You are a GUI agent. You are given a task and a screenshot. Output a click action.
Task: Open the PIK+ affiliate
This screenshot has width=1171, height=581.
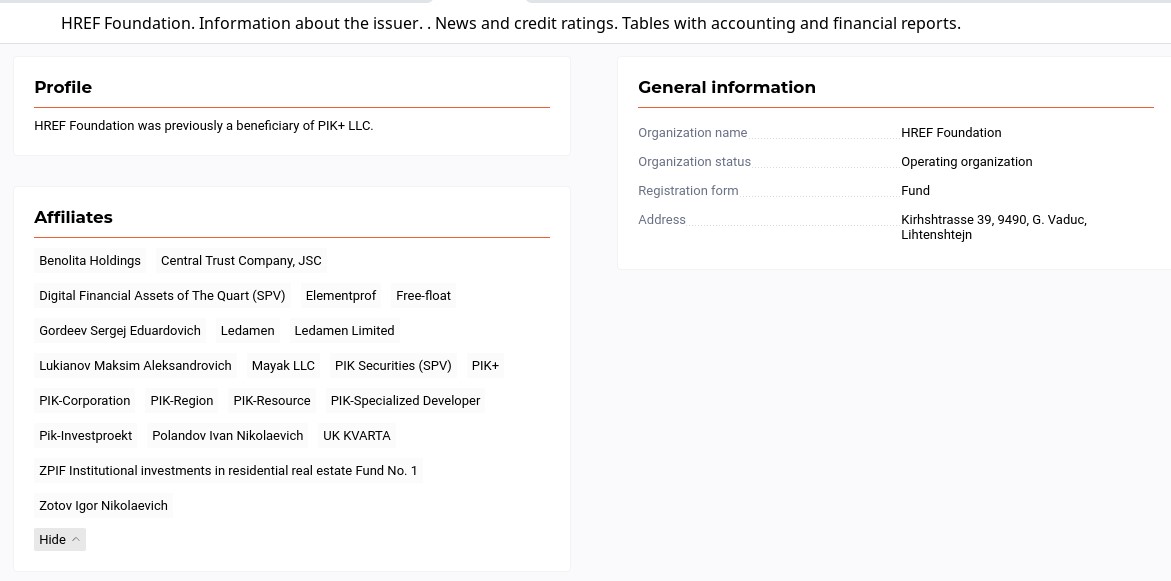485,366
